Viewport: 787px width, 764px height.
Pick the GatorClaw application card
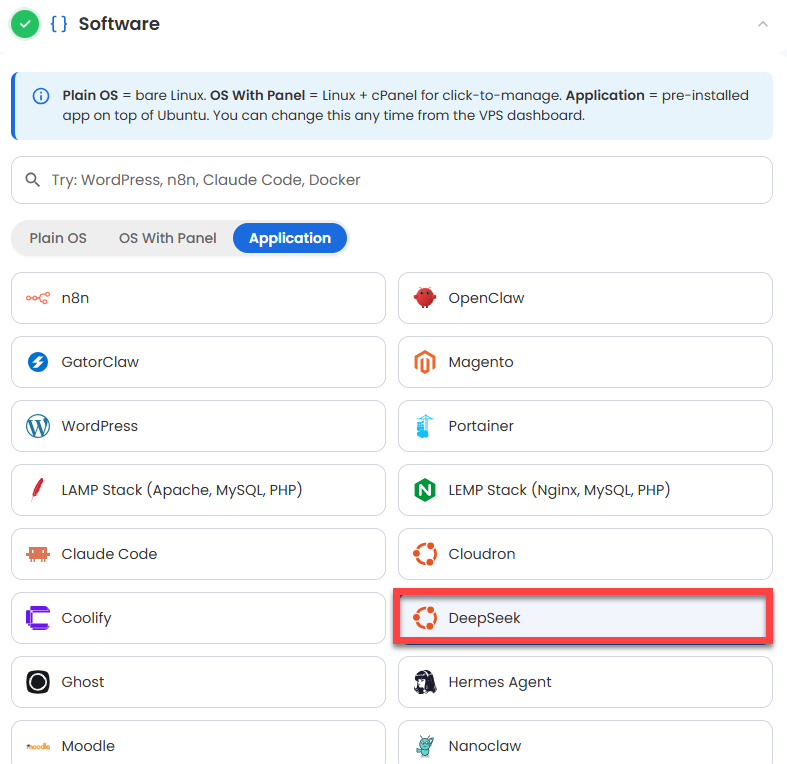198,362
